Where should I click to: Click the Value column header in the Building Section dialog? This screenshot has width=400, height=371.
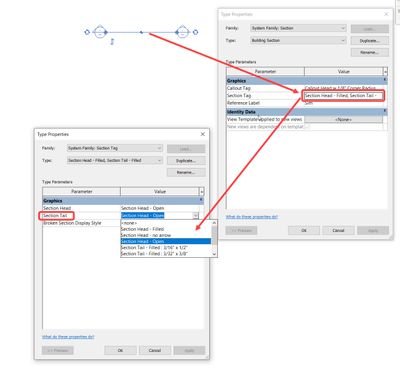(x=344, y=71)
